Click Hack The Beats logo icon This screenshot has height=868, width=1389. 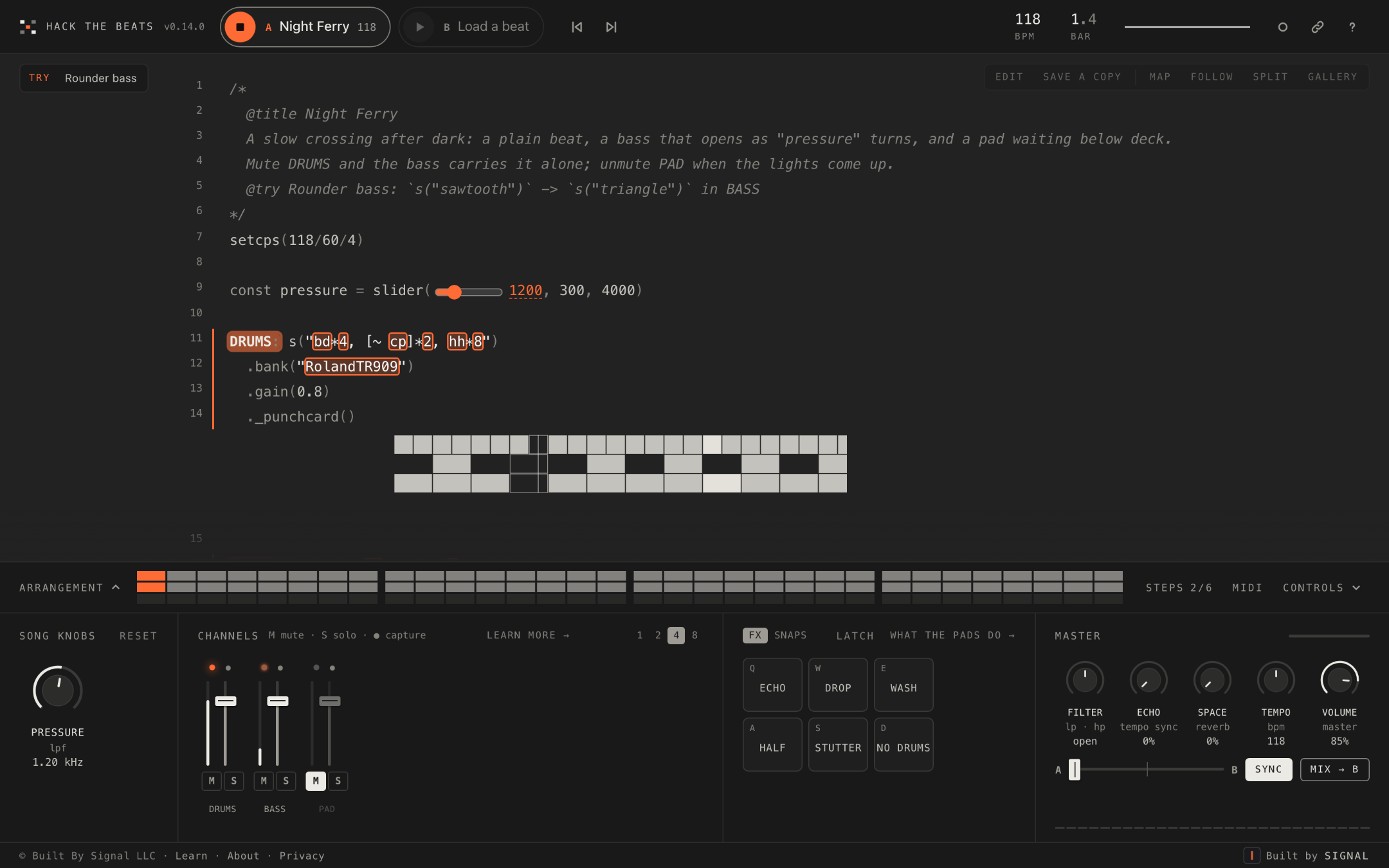[28, 27]
